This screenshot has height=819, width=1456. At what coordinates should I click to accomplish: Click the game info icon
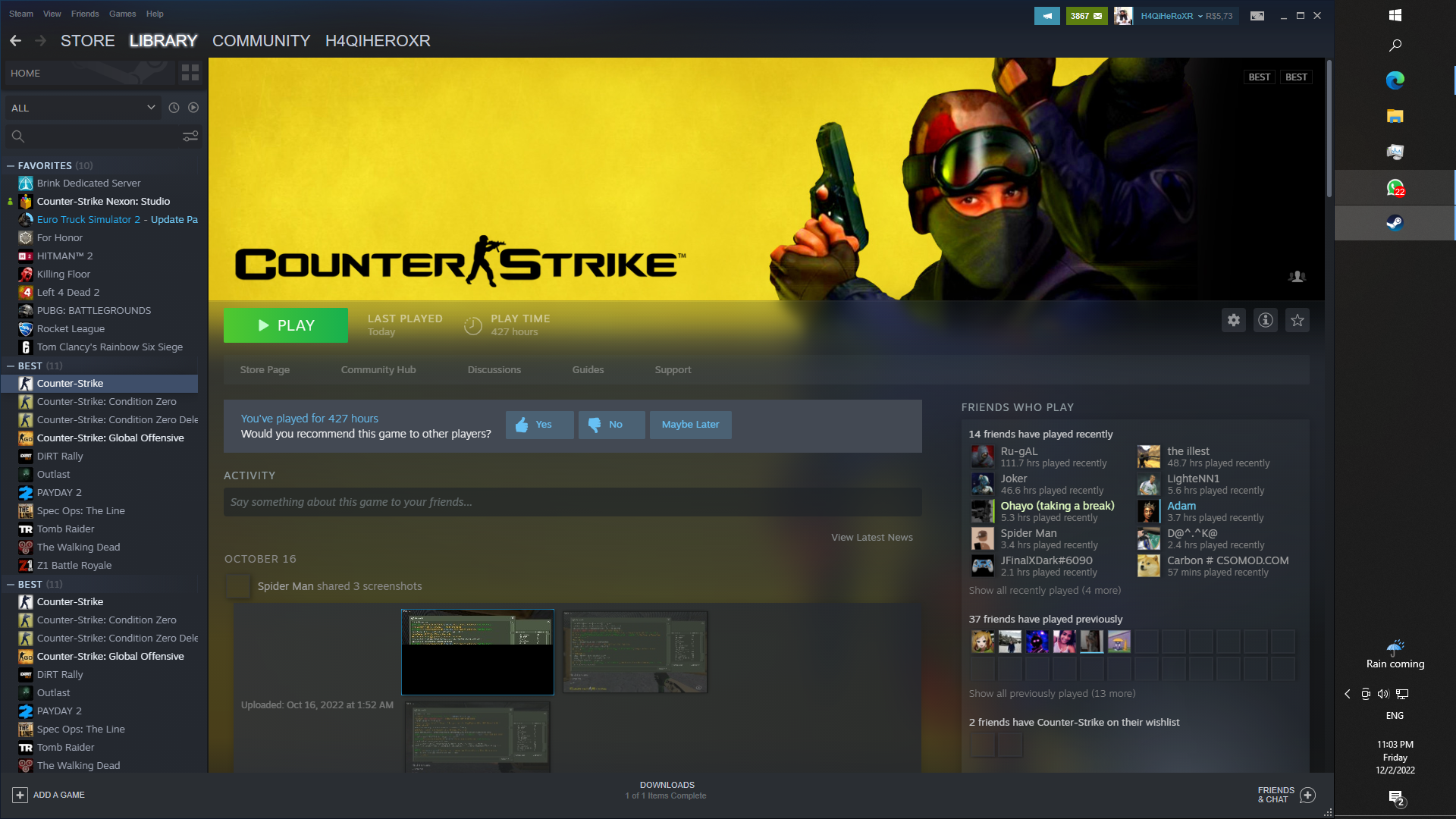(1266, 320)
